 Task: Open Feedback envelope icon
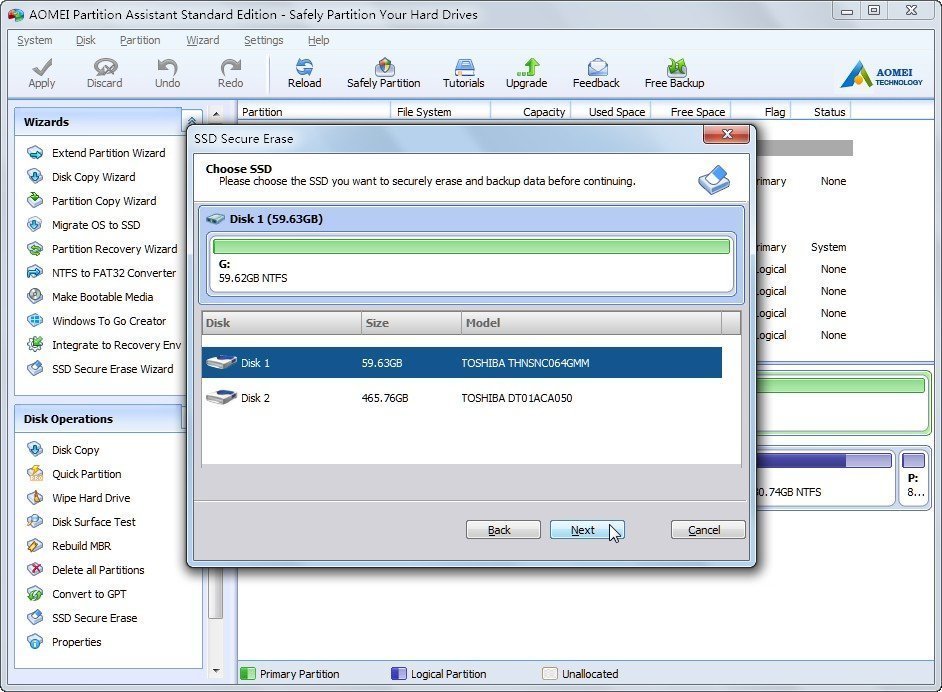(x=597, y=67)
